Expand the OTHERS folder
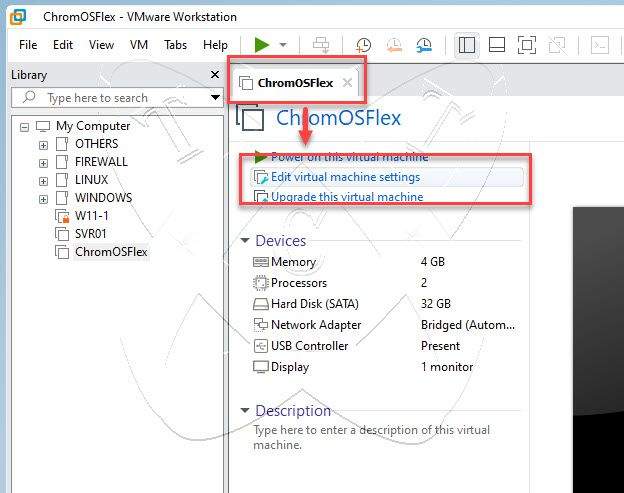Screen dimensions: 624x493 [x=43, y=145]
